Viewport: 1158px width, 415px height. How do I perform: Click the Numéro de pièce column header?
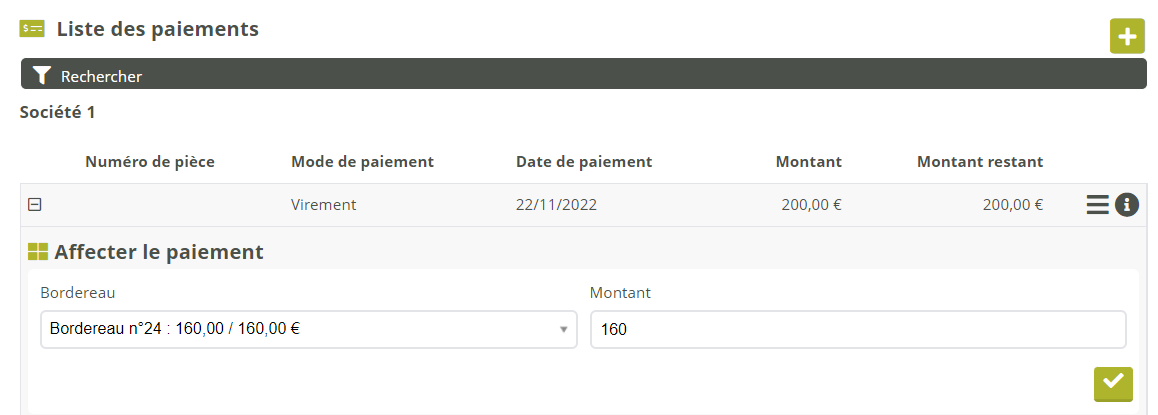(x=150, y=161)
